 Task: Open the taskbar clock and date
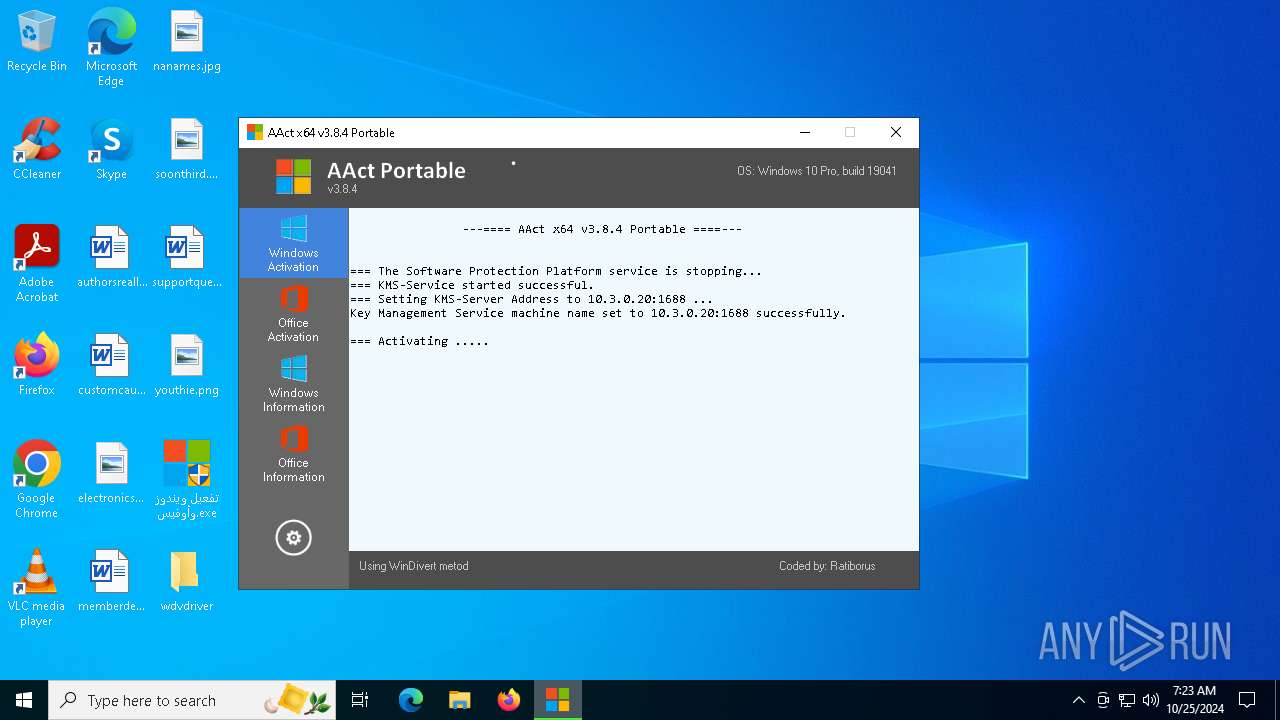pyautogui.click(x=1195, y=700)
